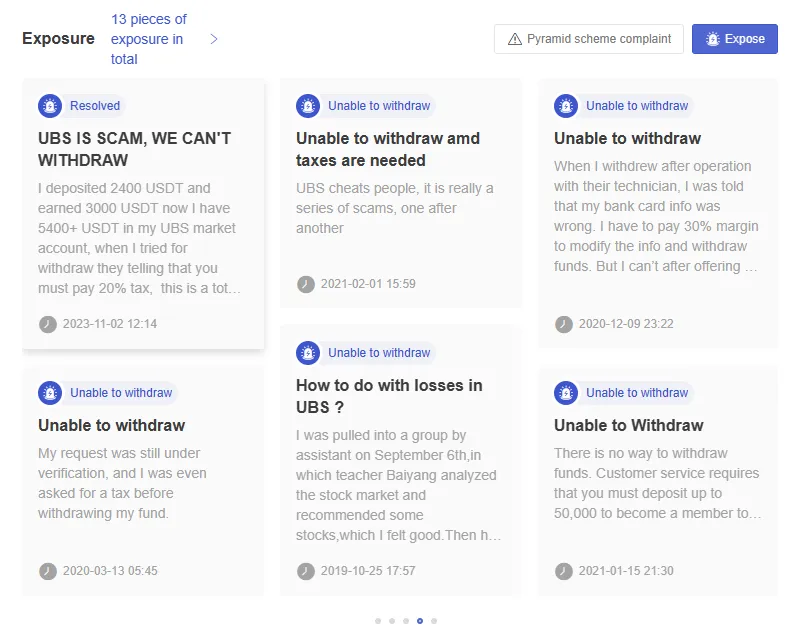Click 'My request was still under verification' text
Viewport: 801px width, 636px height.
[122, 483]
